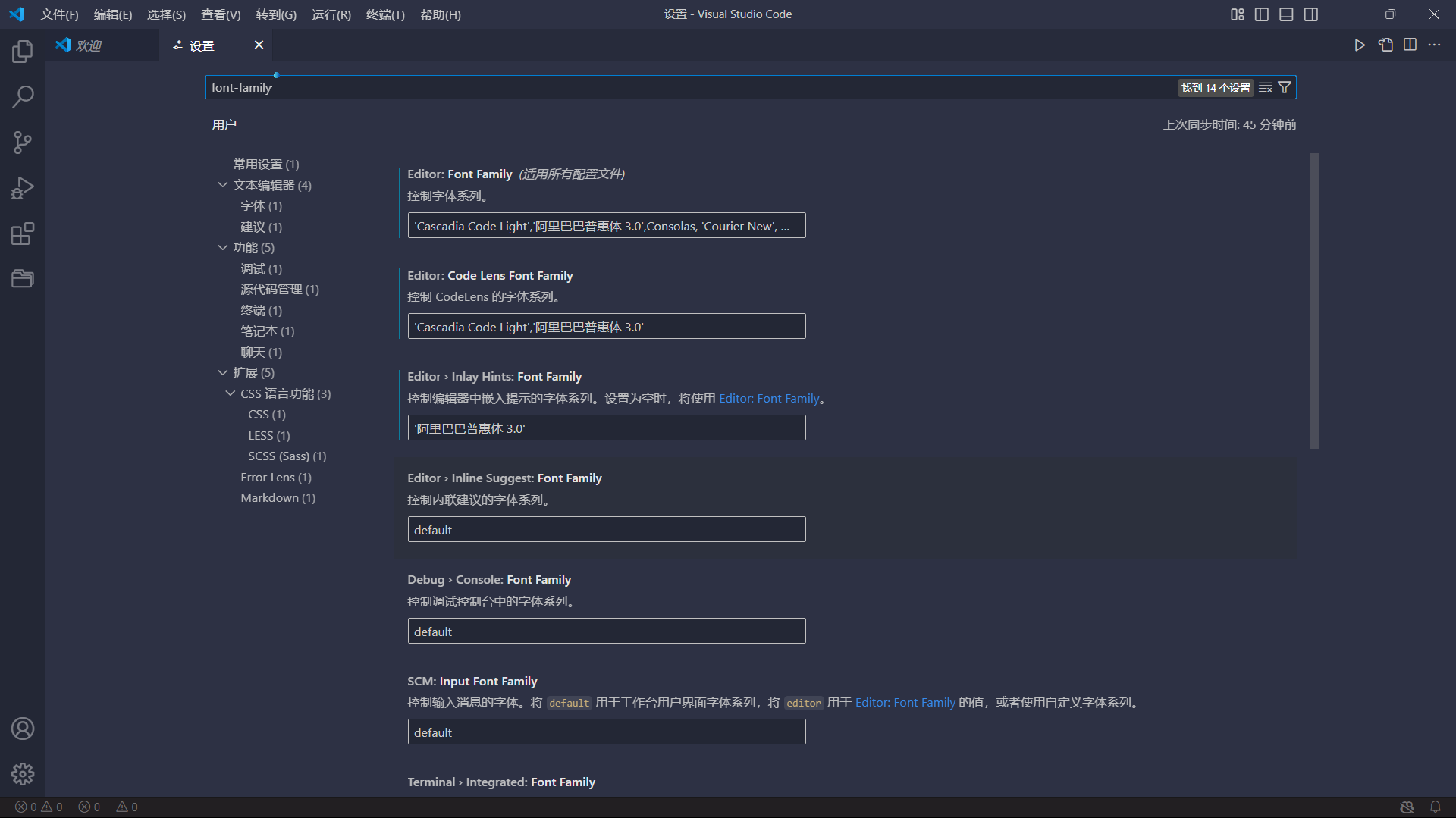Open settings JSON file icon
Image resolution: width=1456 pixels, height=818 pixels.
pos(1385,45)
